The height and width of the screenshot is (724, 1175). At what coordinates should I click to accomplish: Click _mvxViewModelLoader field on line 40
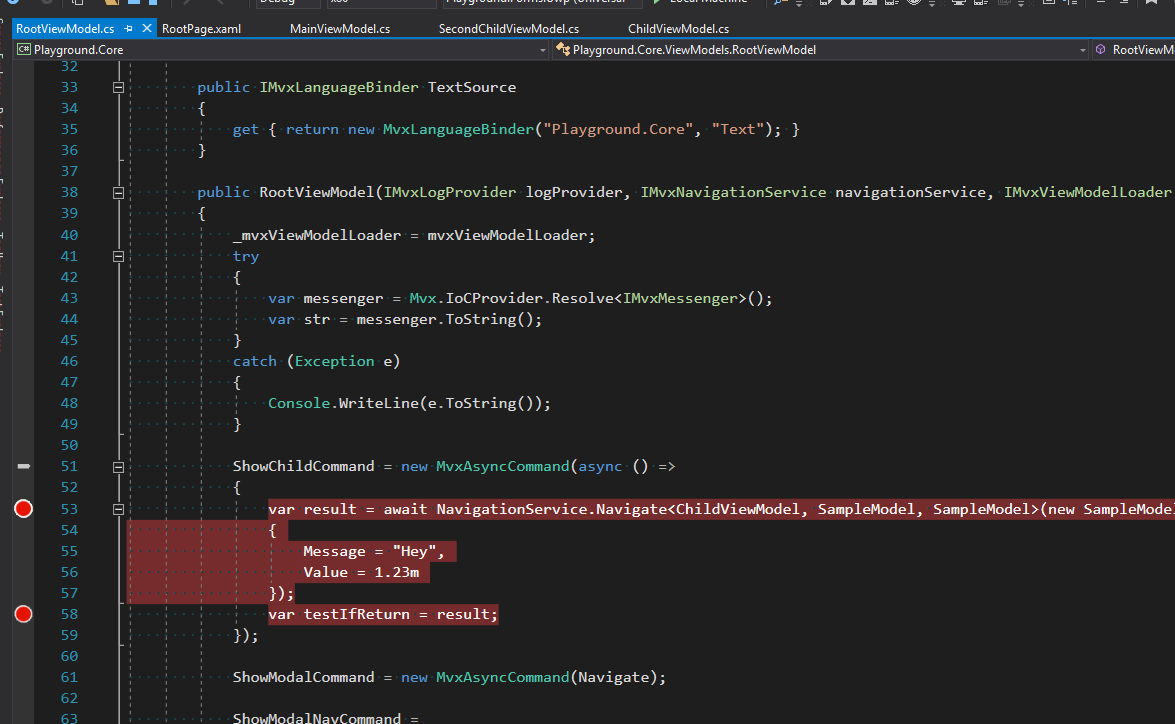[317, 235]
